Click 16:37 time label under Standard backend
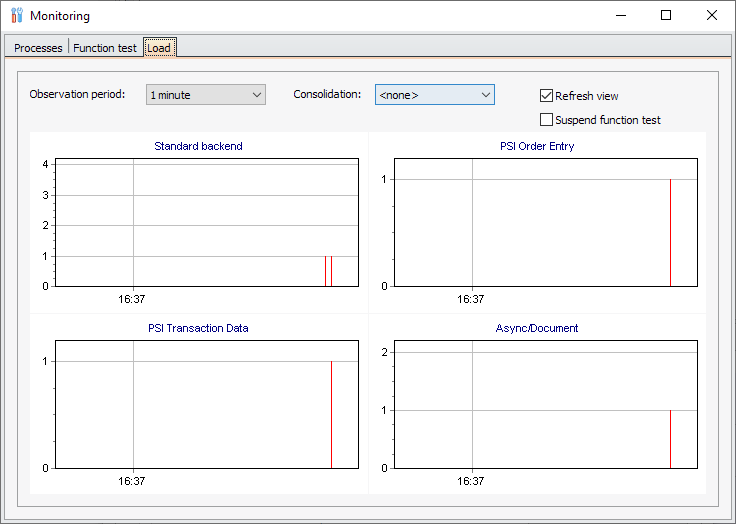 click(x=132, y=299)
